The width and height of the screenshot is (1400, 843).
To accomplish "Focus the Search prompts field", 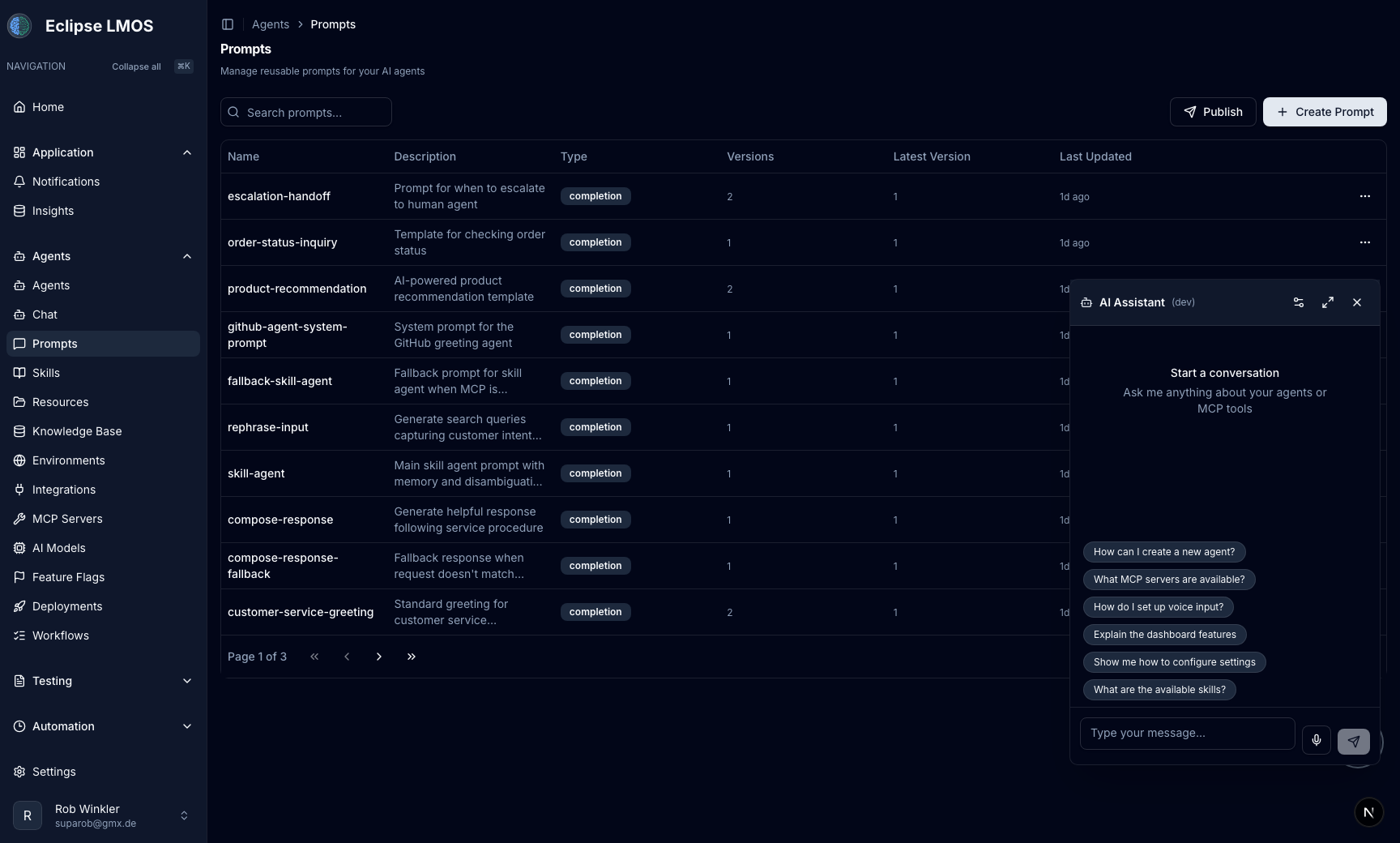I will click(306, 112).
